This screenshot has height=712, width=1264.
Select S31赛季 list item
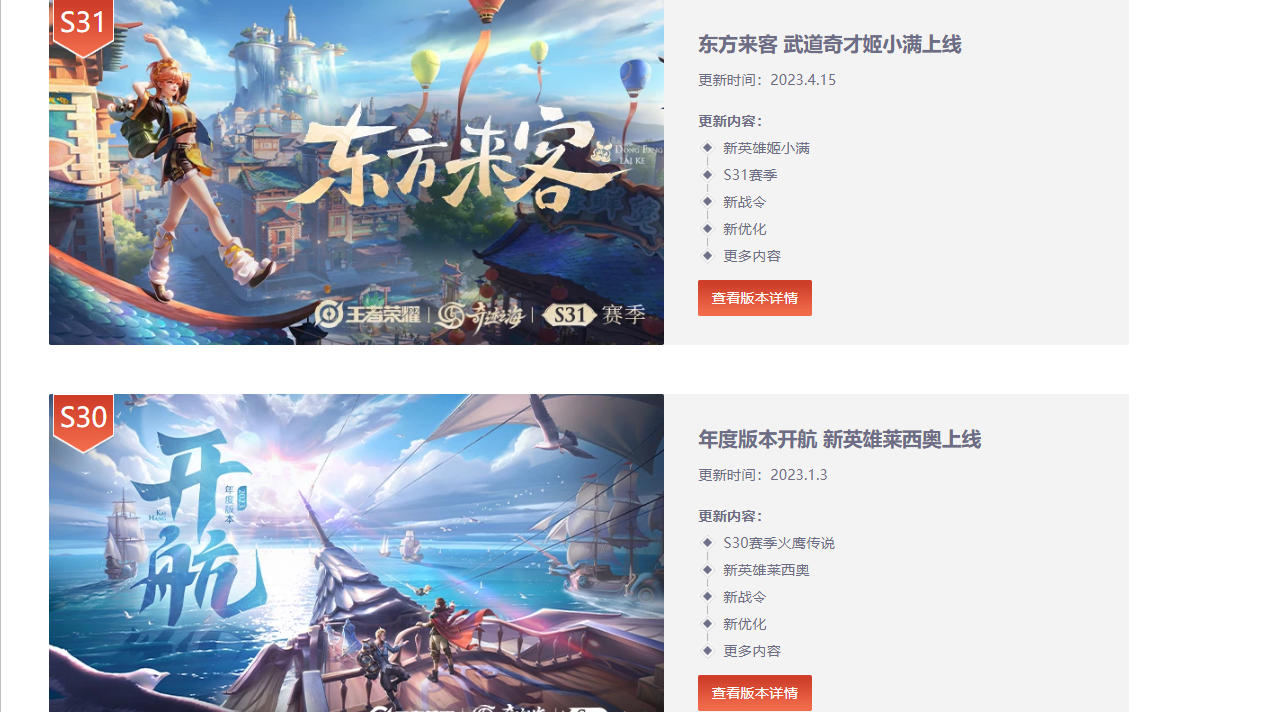tap(750, 175)
